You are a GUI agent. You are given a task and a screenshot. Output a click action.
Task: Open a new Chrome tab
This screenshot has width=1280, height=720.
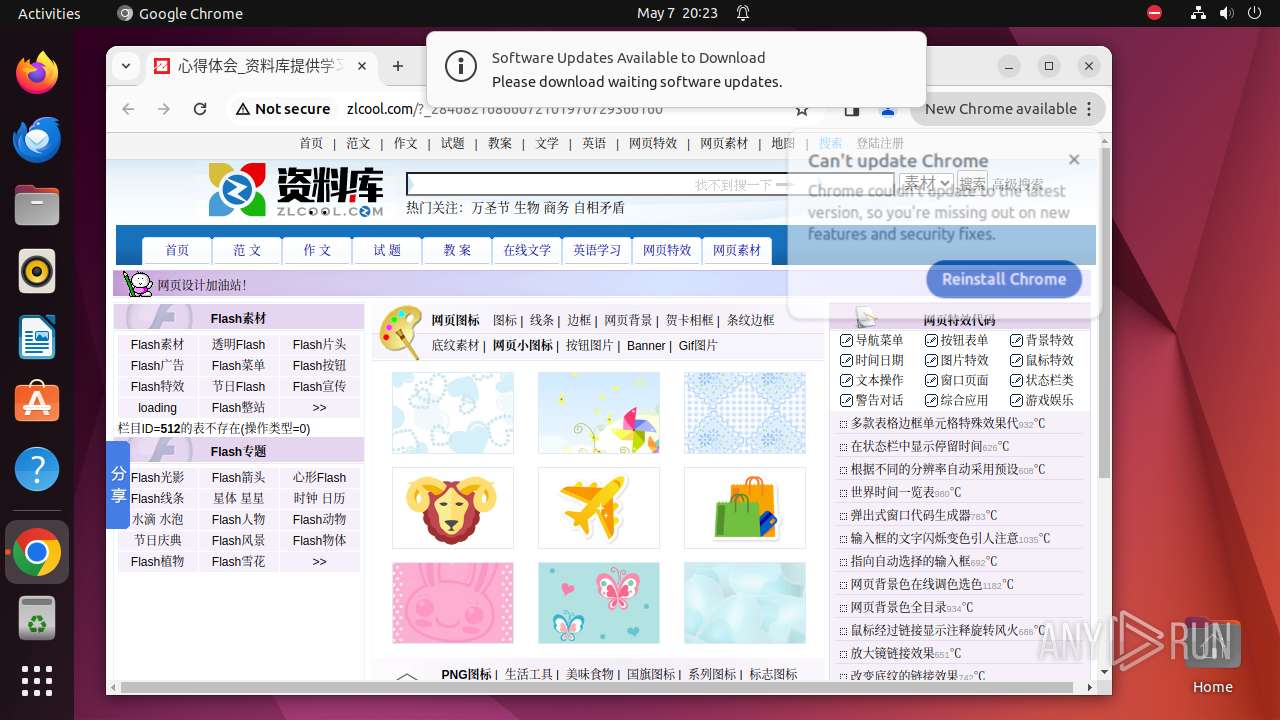[398, 66]
